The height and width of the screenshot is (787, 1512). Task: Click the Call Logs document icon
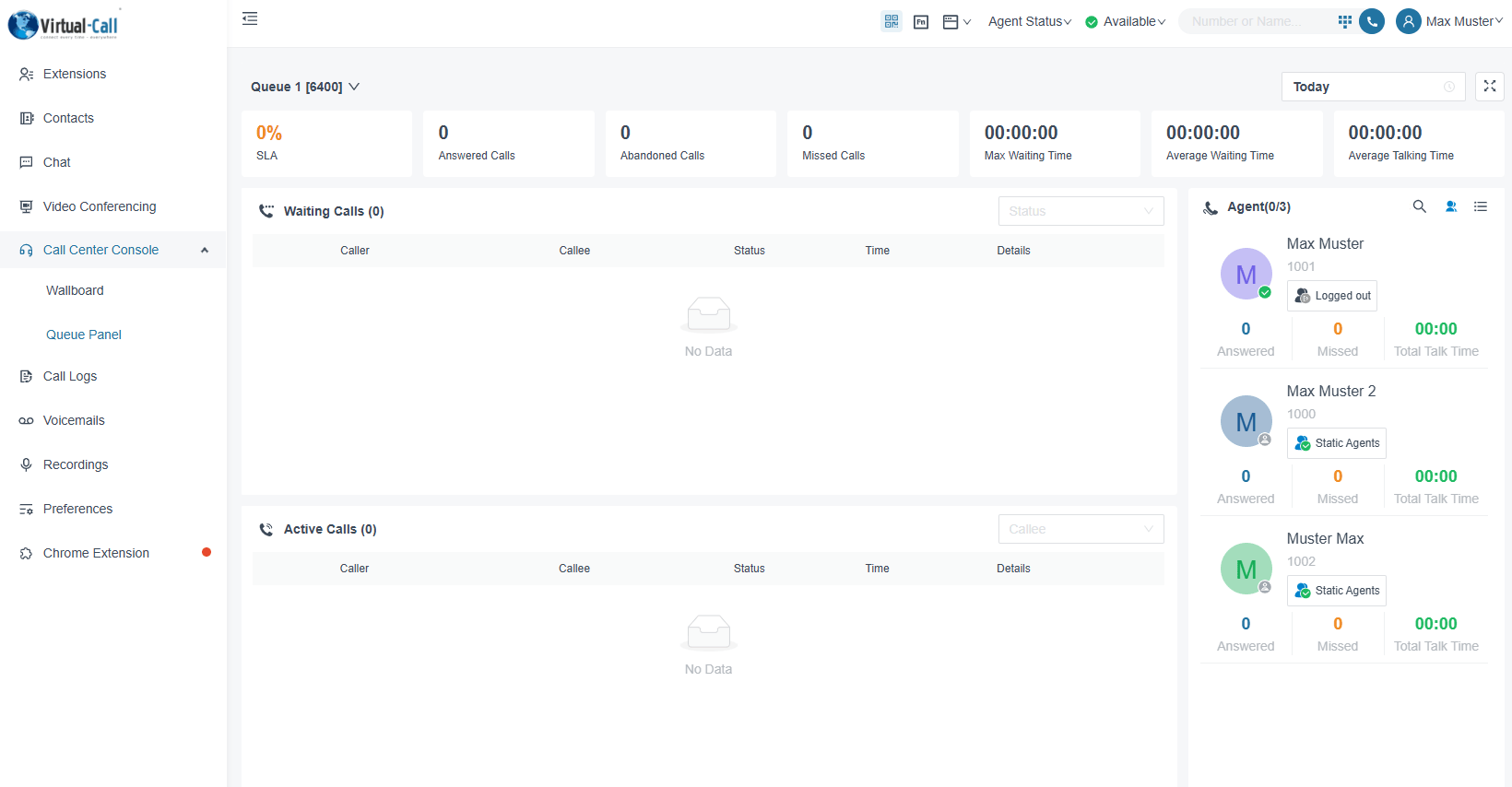pos(26,376)
